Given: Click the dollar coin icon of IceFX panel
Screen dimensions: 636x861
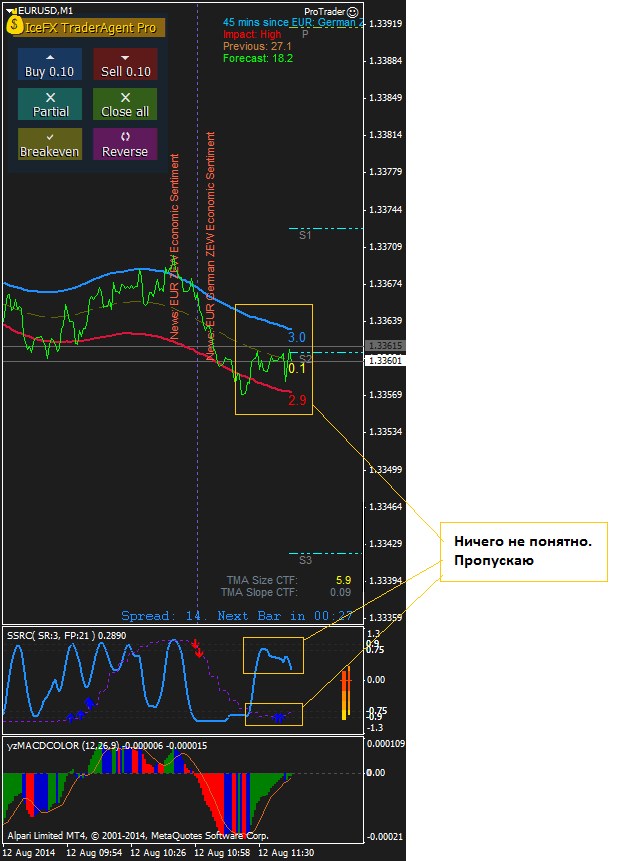Looking at the screenshot, I should click(14, 25).
